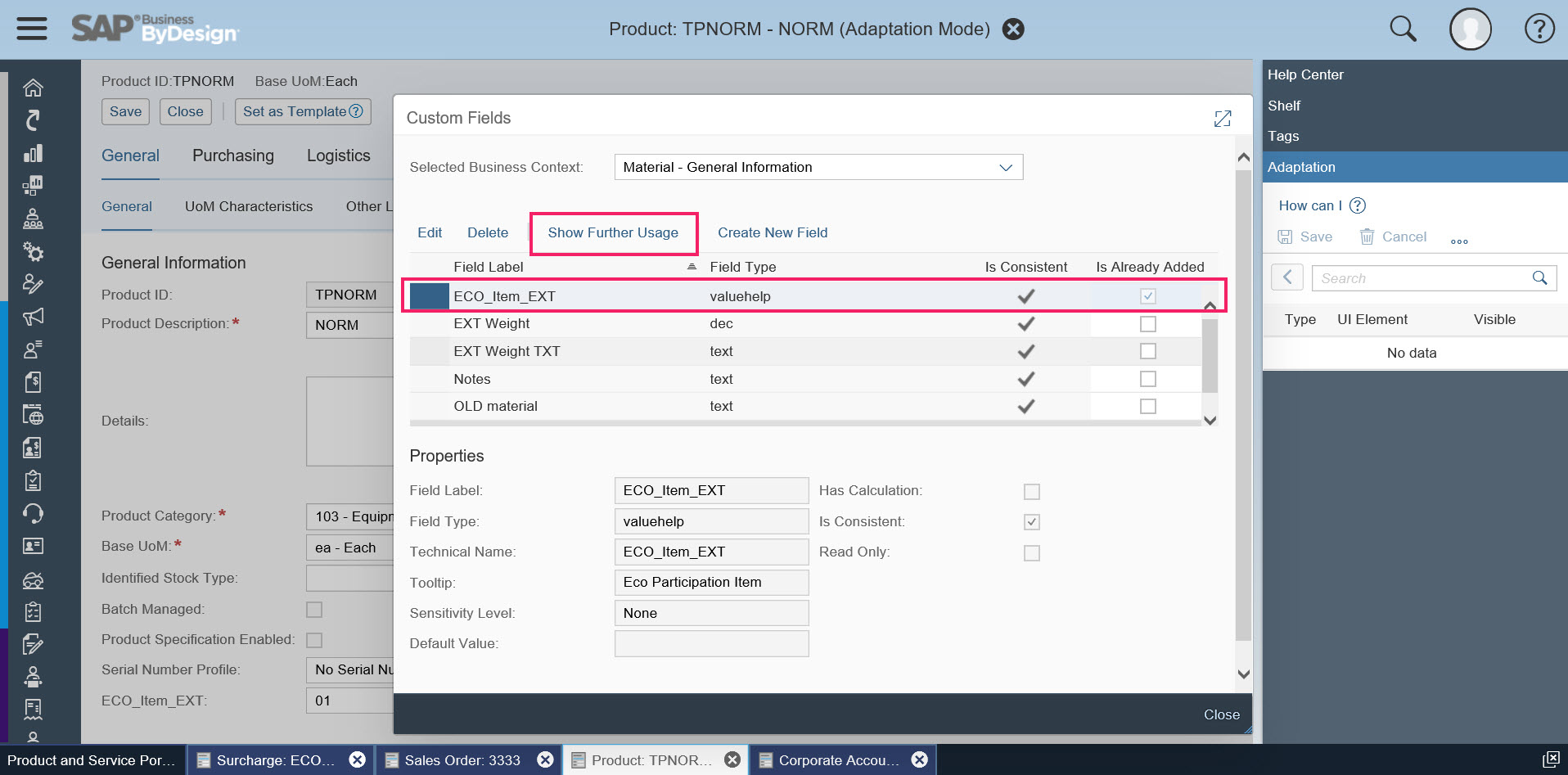Open the gears configuration sidebar icon
1568x775 pixels.
point(33,251)
